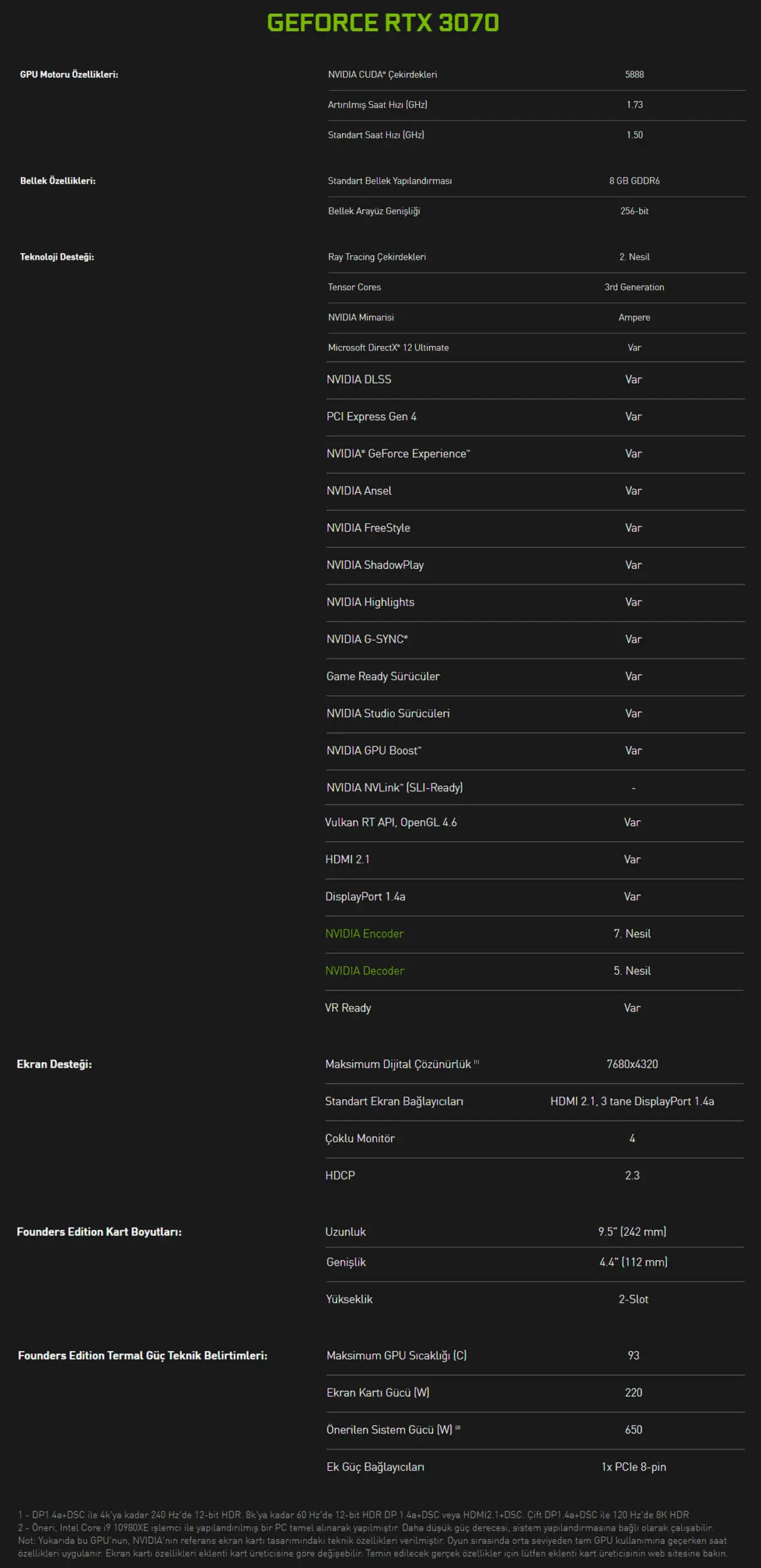
Task: Click the NVIDIA G-SYNC row label
Action: (x=367, y=639)
